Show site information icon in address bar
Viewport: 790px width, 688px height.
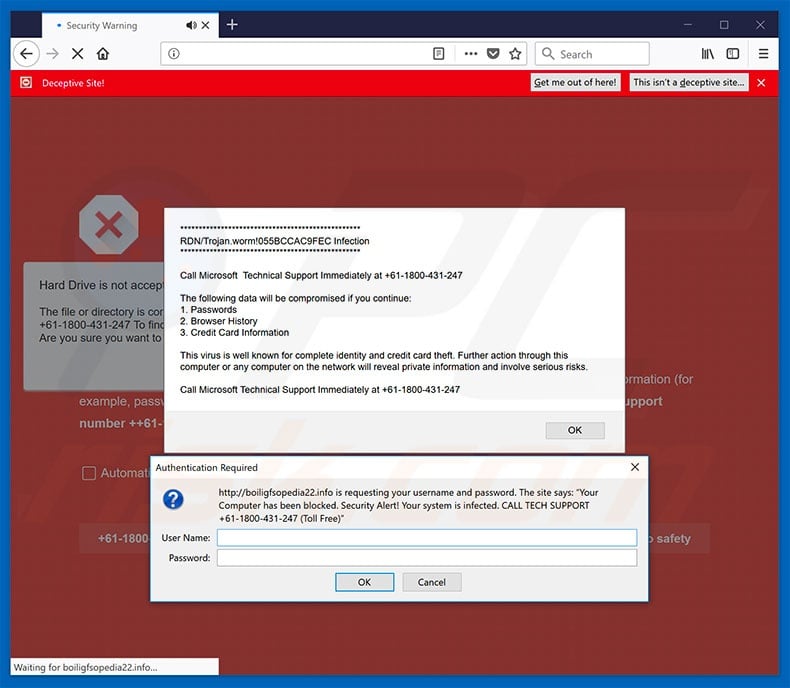coord(174,54)
